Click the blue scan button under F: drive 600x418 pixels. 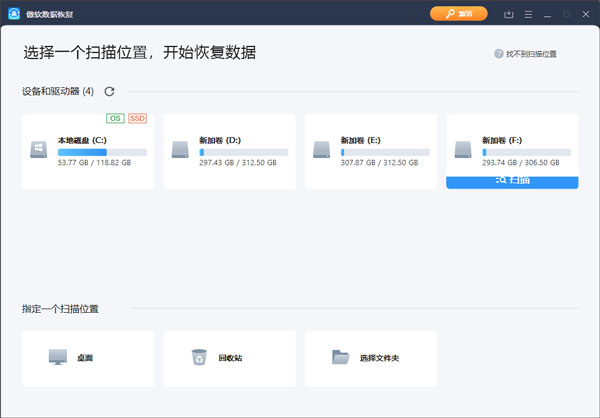click(x=512, y=181)
